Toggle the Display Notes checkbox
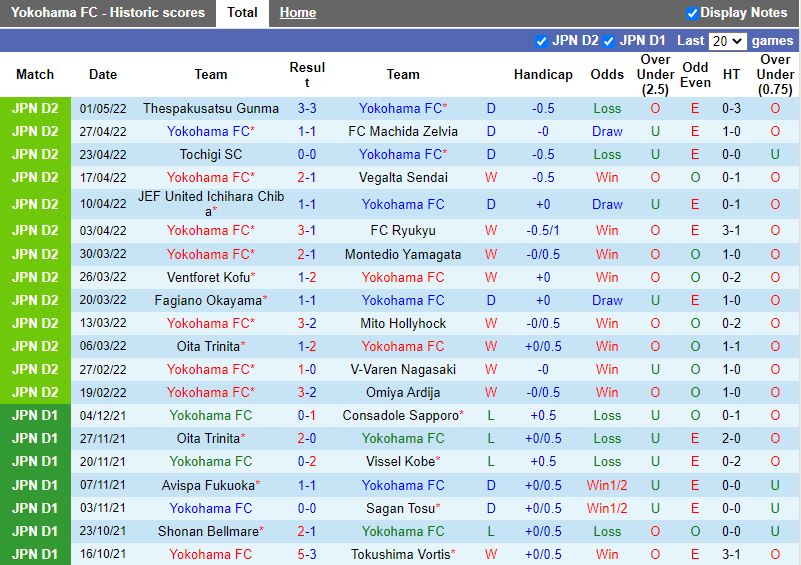This screenshot has height=565, width=801. coord(692,13)
